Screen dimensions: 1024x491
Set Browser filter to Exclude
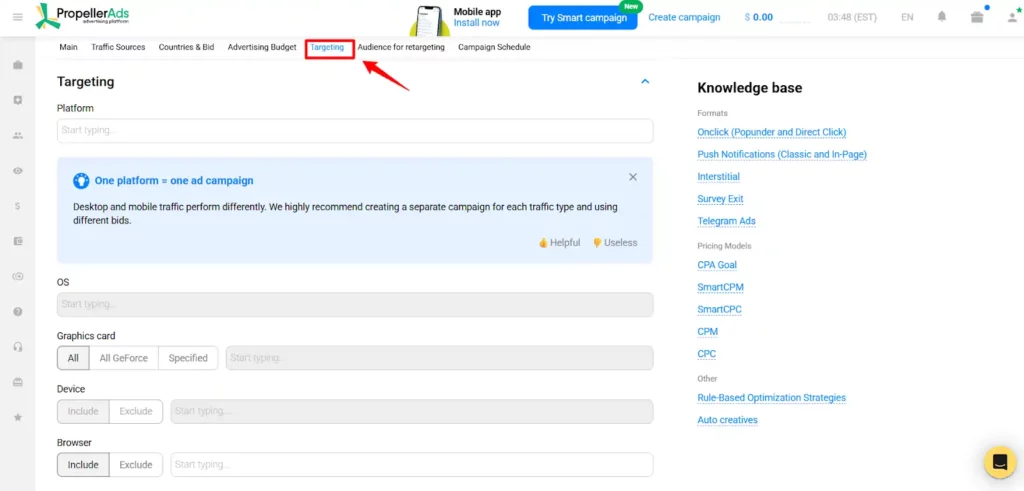(136, 465)
